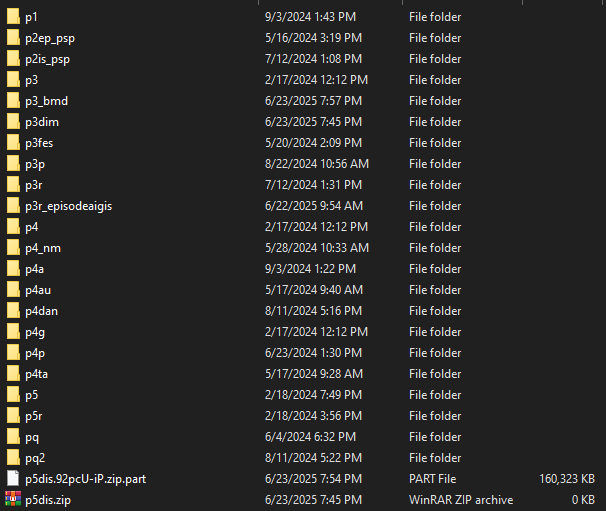Click the p5dis.92pcU-iP.zip.part file icon
This screenshot has height=511, width=606.
pyautogui.click(x=13, y=479)
